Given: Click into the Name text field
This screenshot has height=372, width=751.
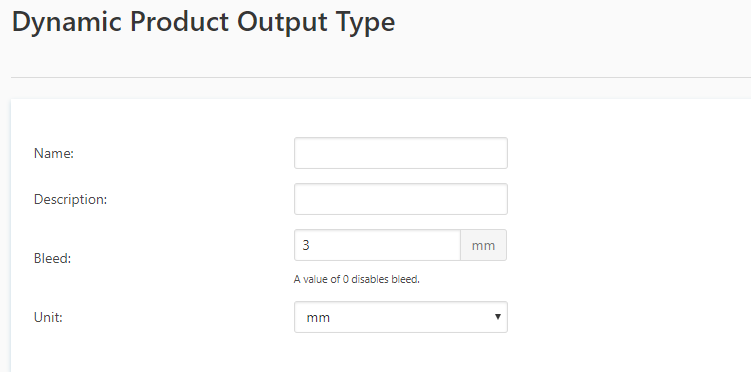Looking at the screenshot, I should point(400,153).
